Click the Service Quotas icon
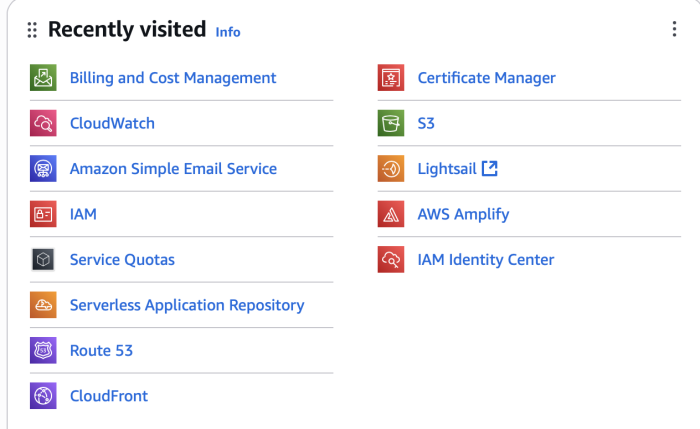This screenshot has height=429, width=700. [43, 259]
